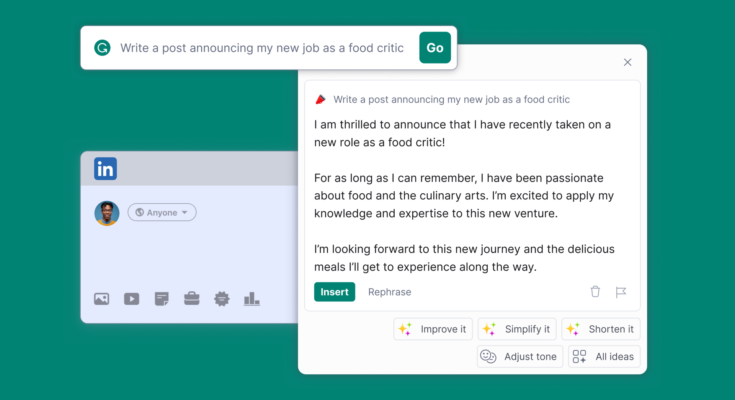Click the prompt text input field
Image resolution: width=735 pixels, height=400 pixels.
pyautogui.click(x=265, y=48)
